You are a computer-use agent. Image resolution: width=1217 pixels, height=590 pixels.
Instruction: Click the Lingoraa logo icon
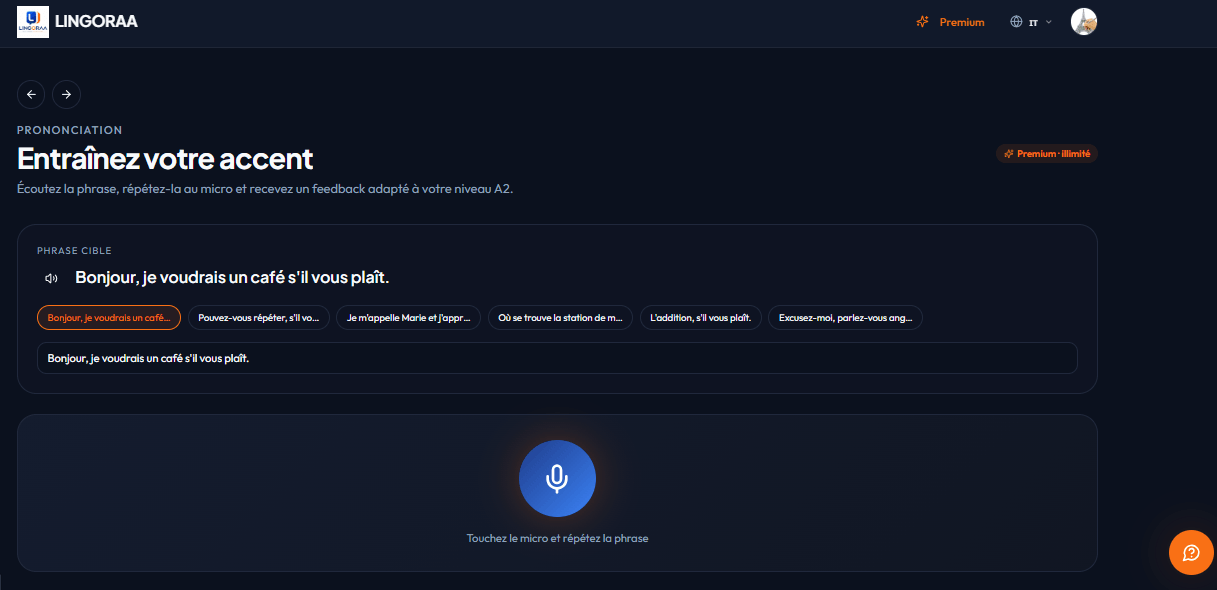33,22
